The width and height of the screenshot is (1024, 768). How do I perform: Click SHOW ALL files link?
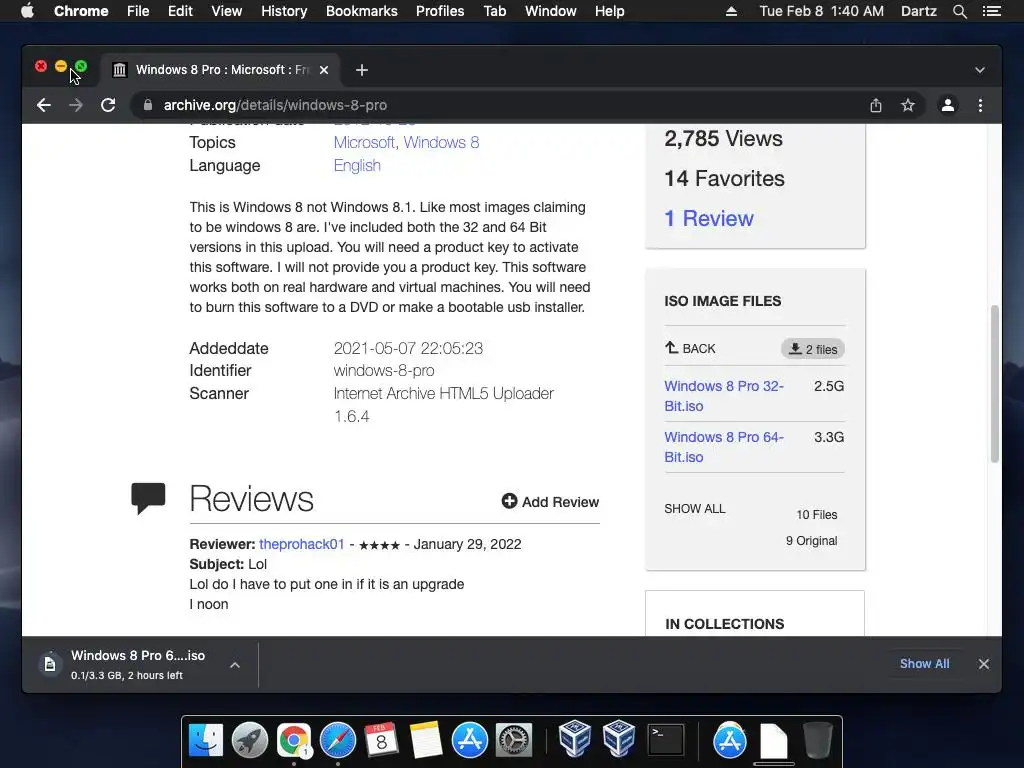pos(695,509)
